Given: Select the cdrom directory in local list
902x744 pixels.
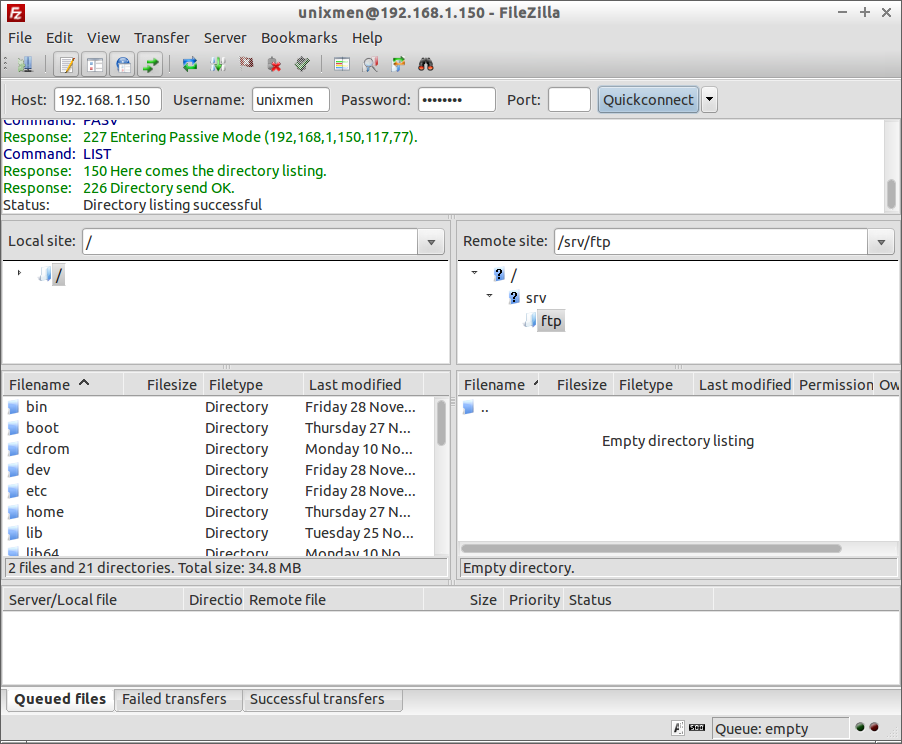Looking at the screenshot, I should 219,449.
